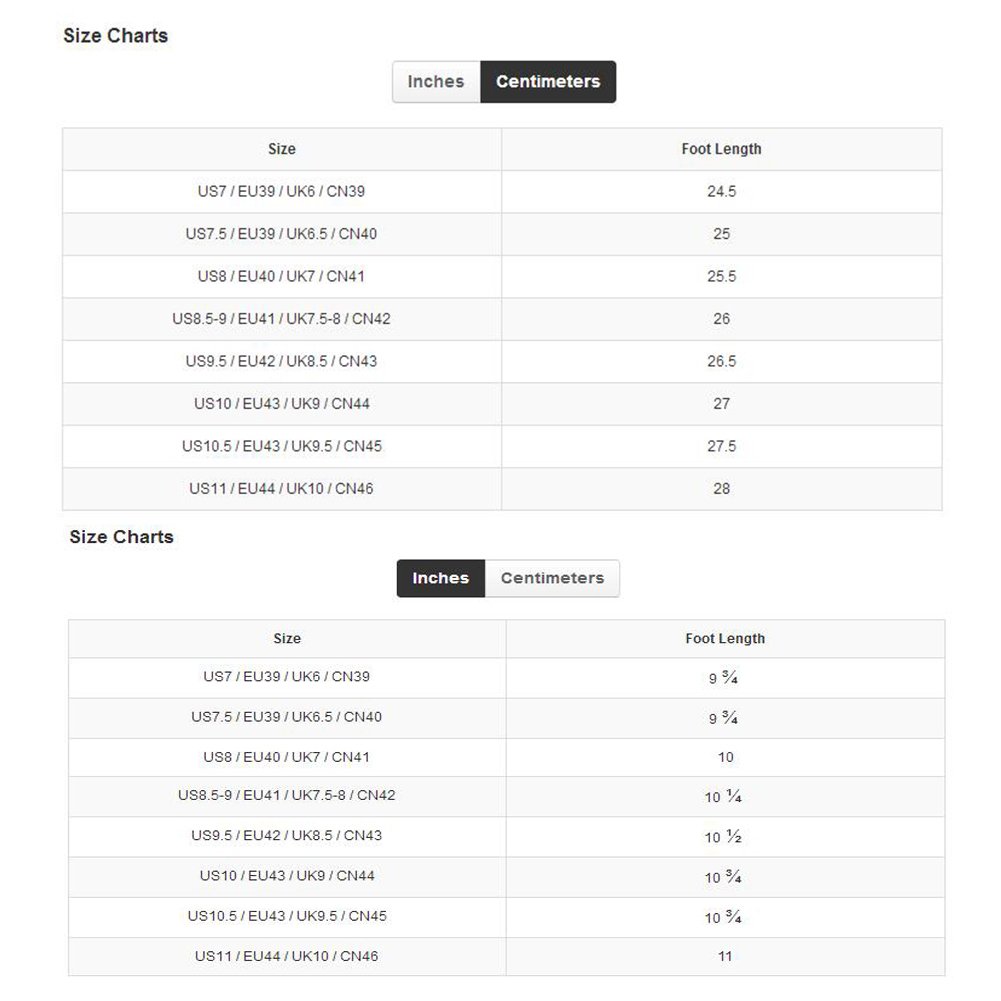Click US10 / EU43 / UK9 size in inches table
This screenshot has width=1001, height=1001.
tap(287, 876)
